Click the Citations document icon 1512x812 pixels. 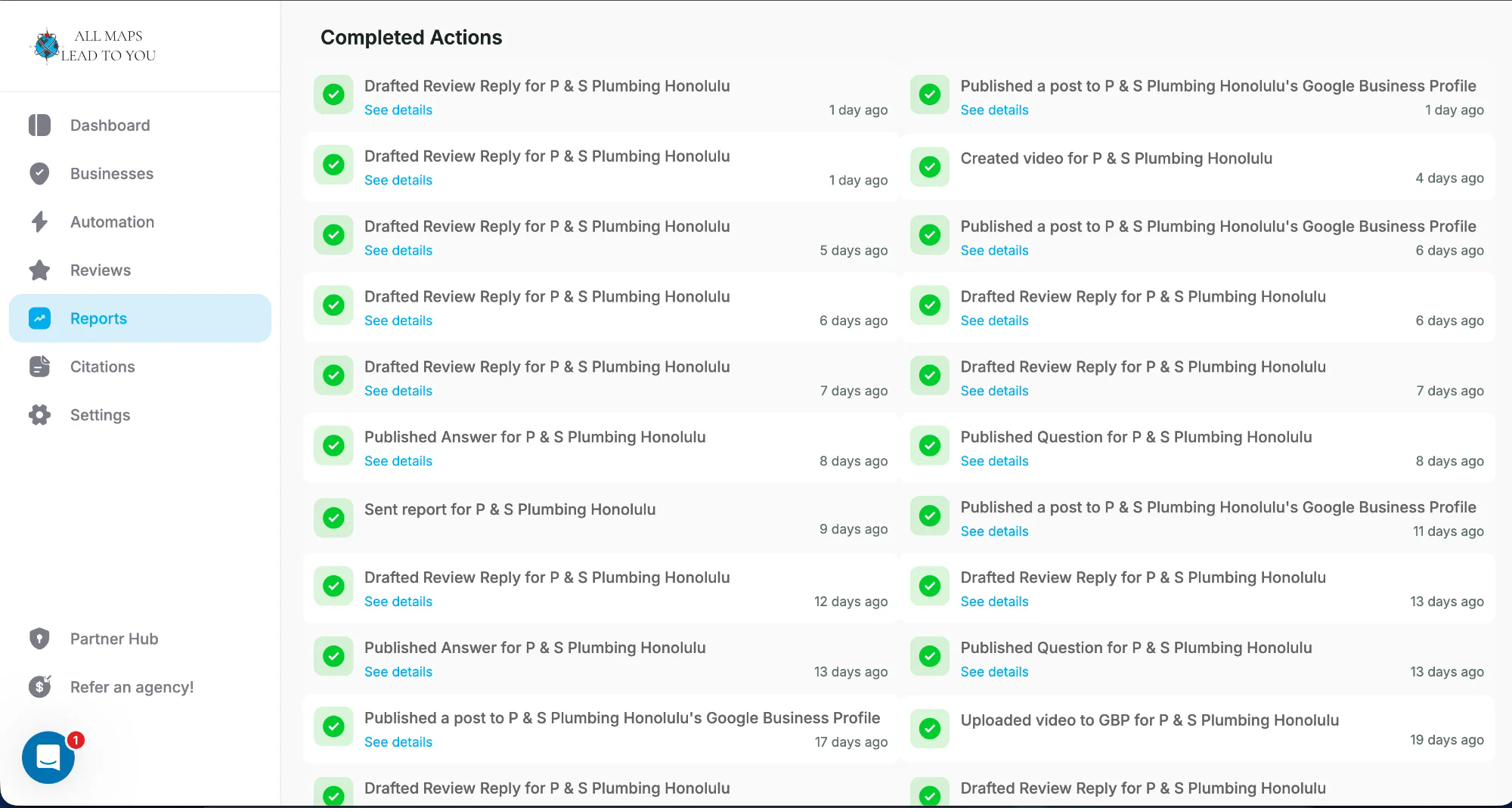[x=40, y=367]
